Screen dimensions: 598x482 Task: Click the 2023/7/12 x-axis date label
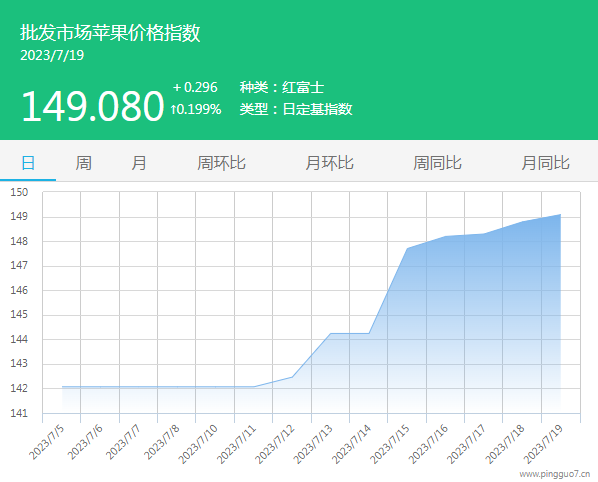tap(276, 444)
